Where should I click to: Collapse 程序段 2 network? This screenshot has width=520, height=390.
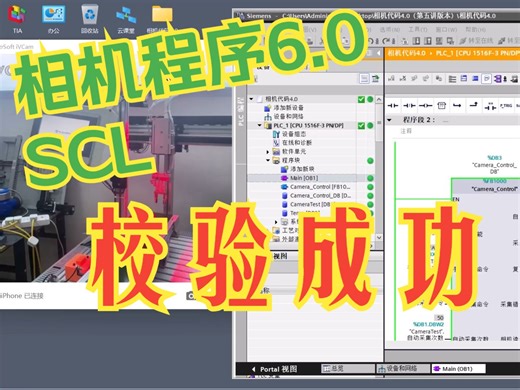pos(389,120)
